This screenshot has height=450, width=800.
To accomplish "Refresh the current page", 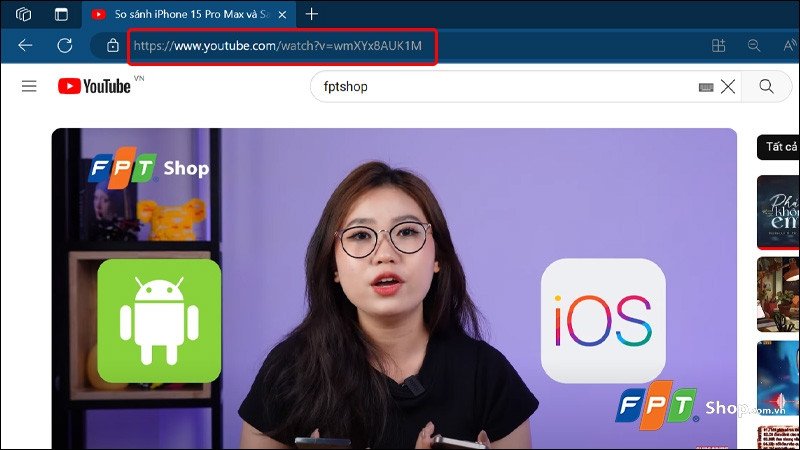I will click(65, 45).
